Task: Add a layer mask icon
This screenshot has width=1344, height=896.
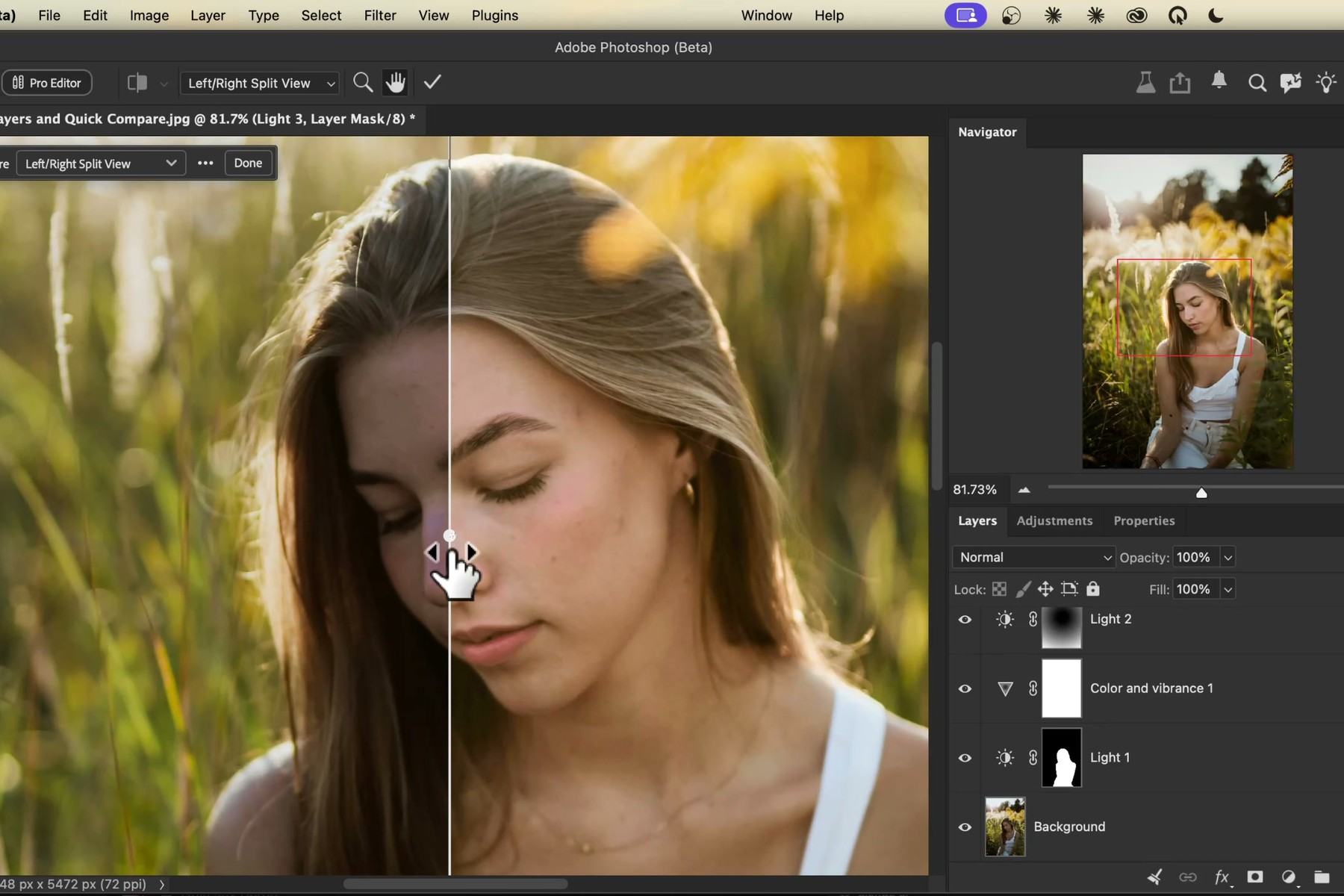Action: click(1255, 877)
